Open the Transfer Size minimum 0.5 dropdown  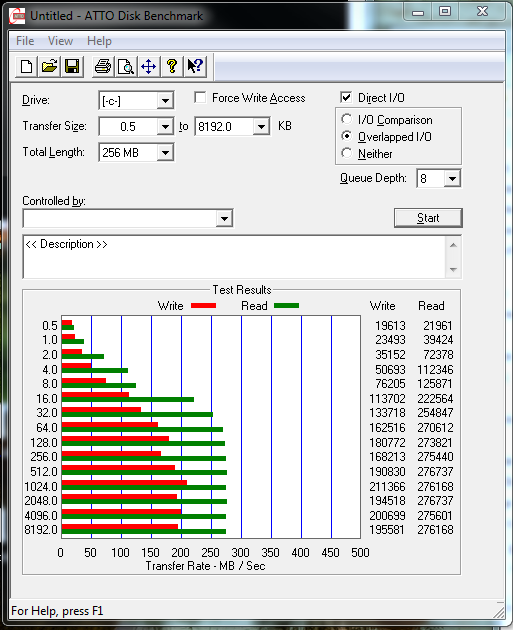tap(165, 127)
